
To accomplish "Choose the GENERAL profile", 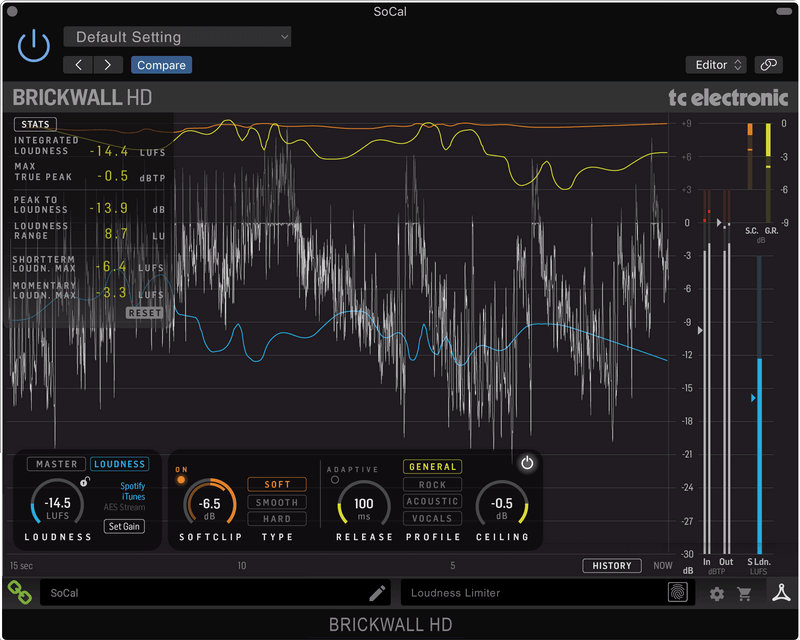I will pyautogui.click(x=433, y=466).
